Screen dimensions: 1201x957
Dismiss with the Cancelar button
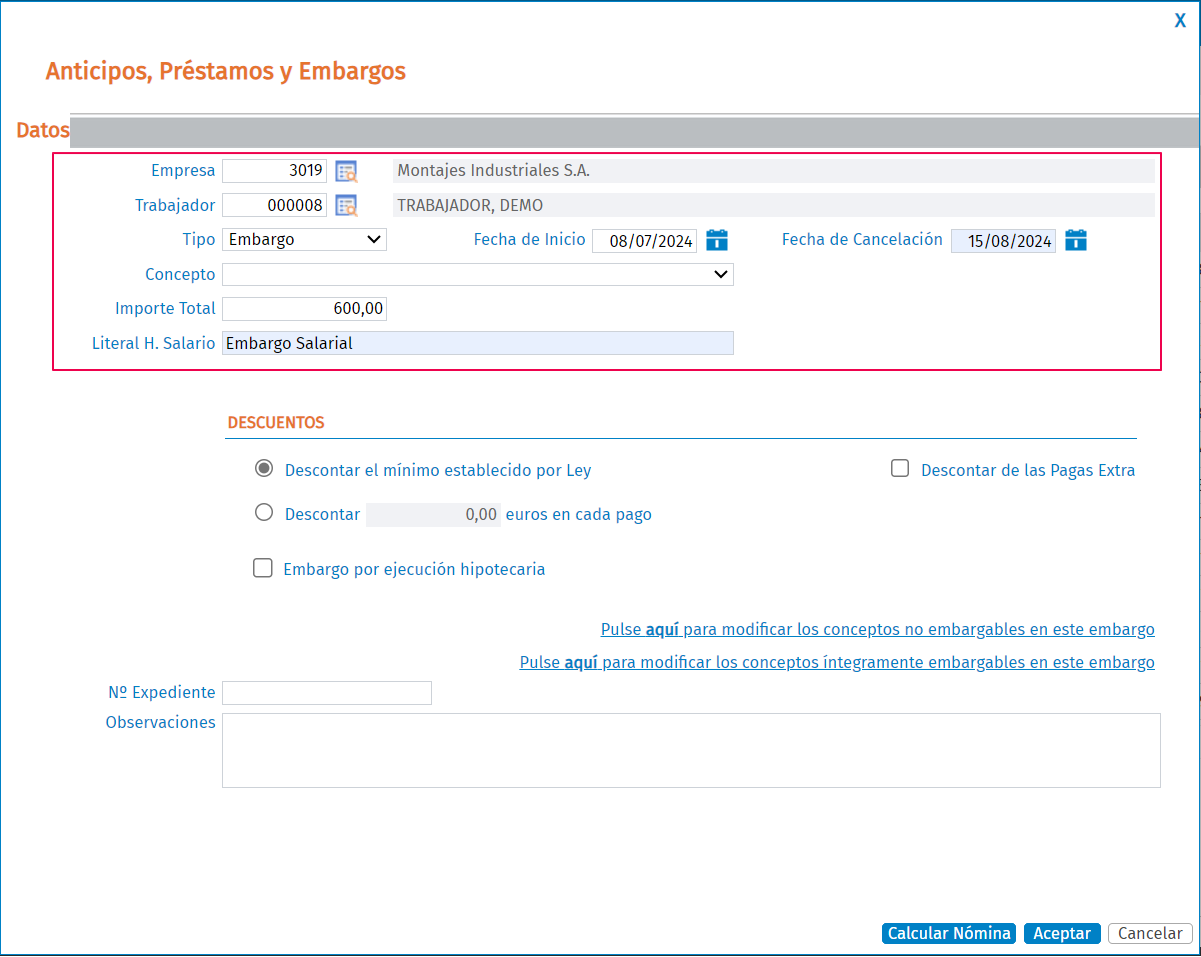(x=1150, y=933)
